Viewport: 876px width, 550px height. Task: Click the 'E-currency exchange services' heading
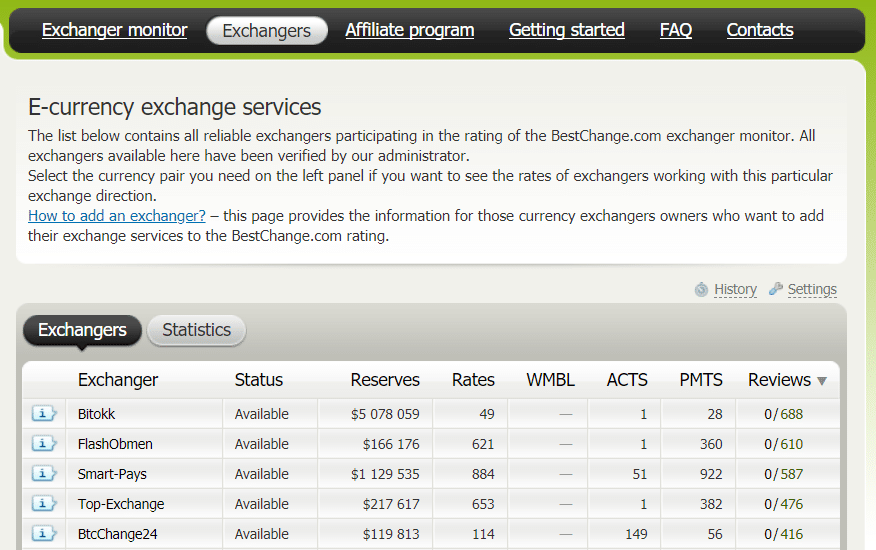174,107
